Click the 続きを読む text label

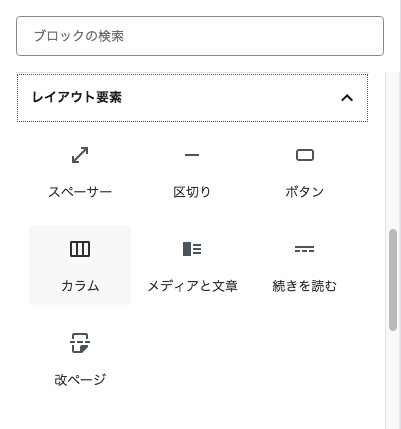305,286
